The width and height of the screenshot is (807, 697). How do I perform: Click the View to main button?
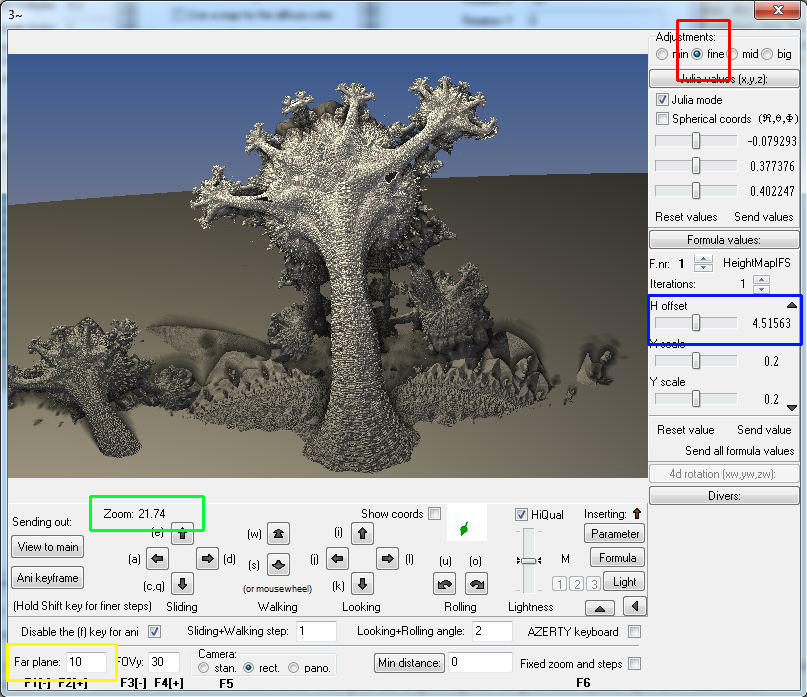tap(47, 547)
